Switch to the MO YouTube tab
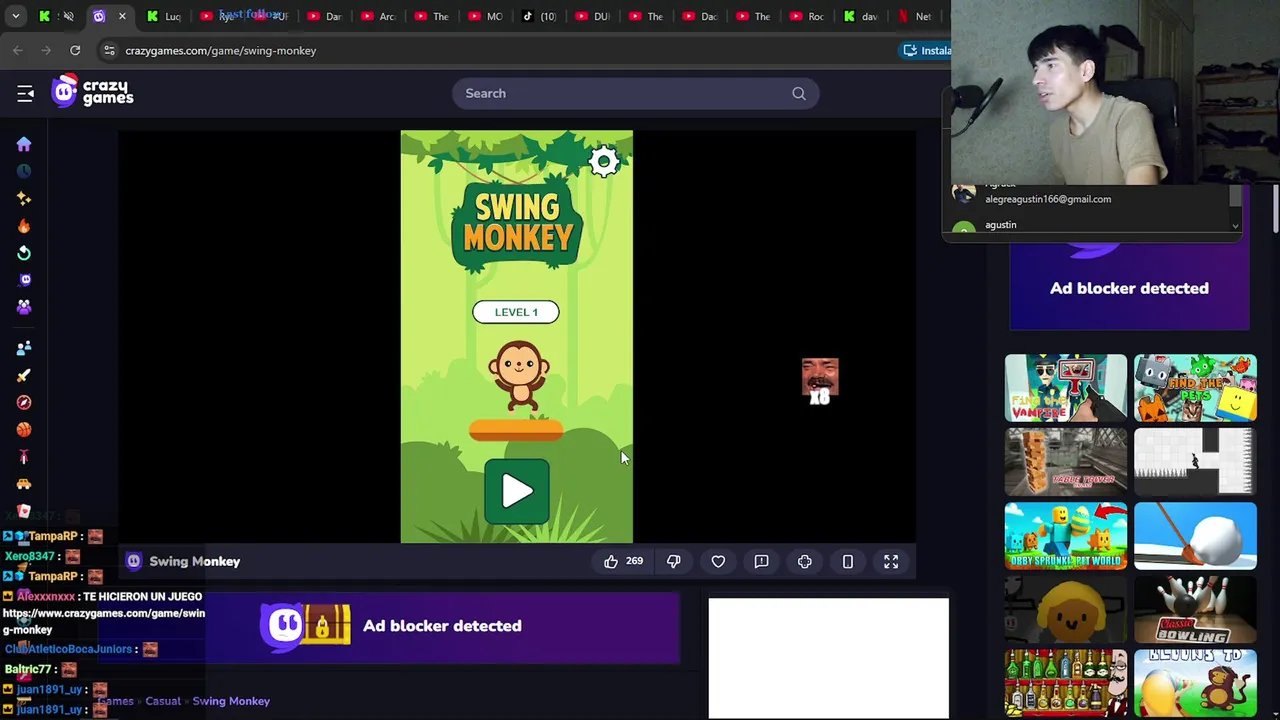This screenshot has width=1280, height=720. click(486, 16)
